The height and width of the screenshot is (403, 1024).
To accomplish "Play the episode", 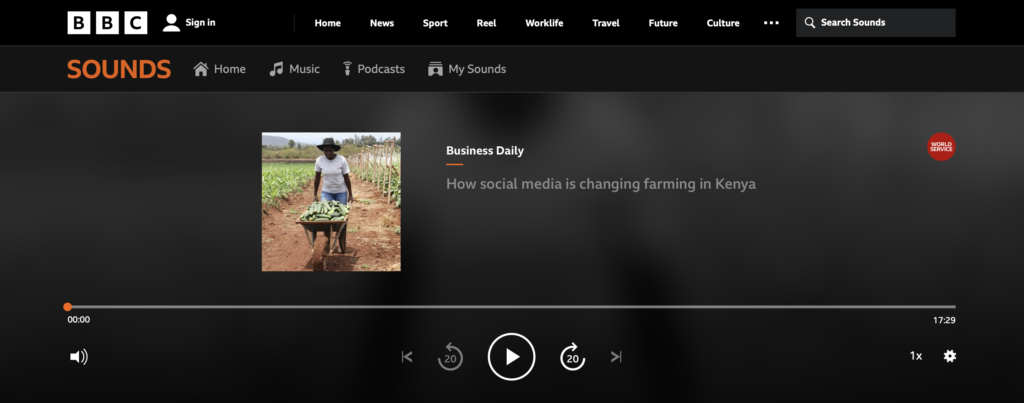I will [511, 357].
